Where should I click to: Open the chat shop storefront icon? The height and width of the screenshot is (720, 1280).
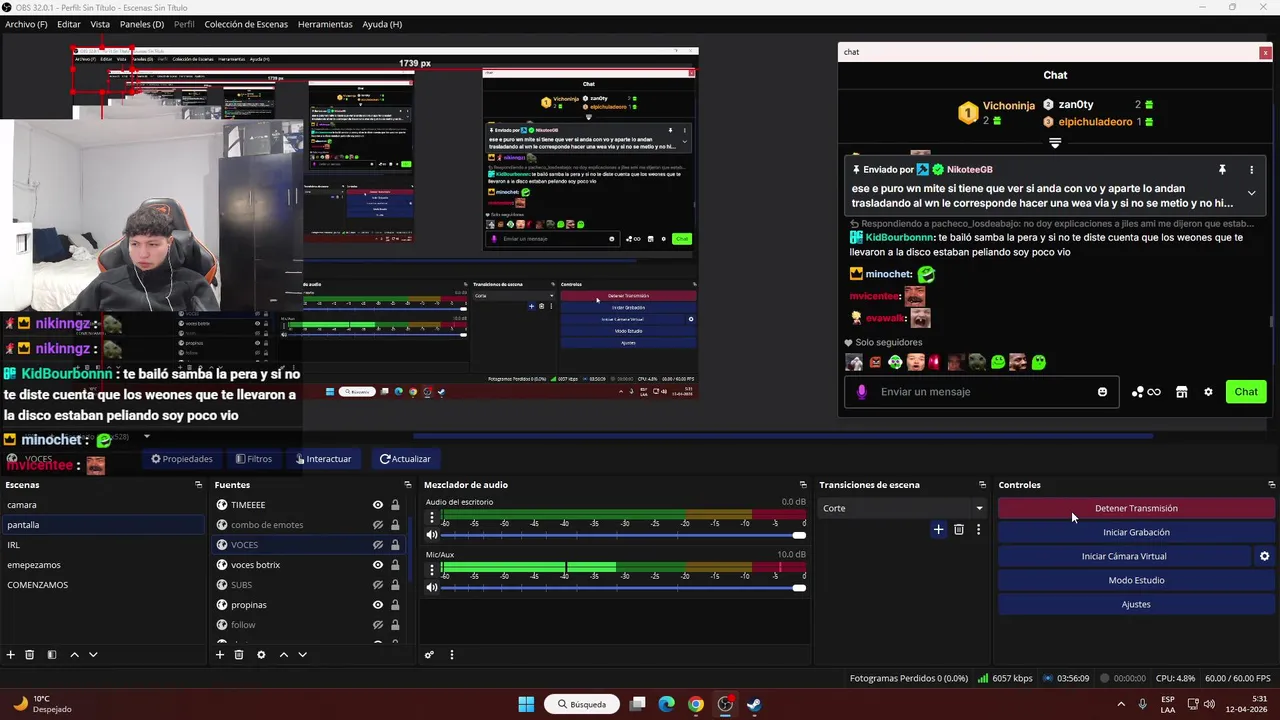click(1182, 392)
